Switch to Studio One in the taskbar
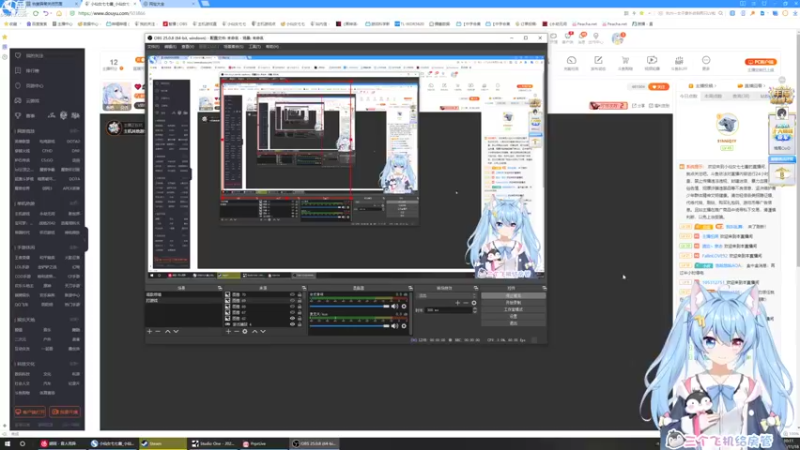The width and height of the screenshot is (800, 450). click(213, 444)
